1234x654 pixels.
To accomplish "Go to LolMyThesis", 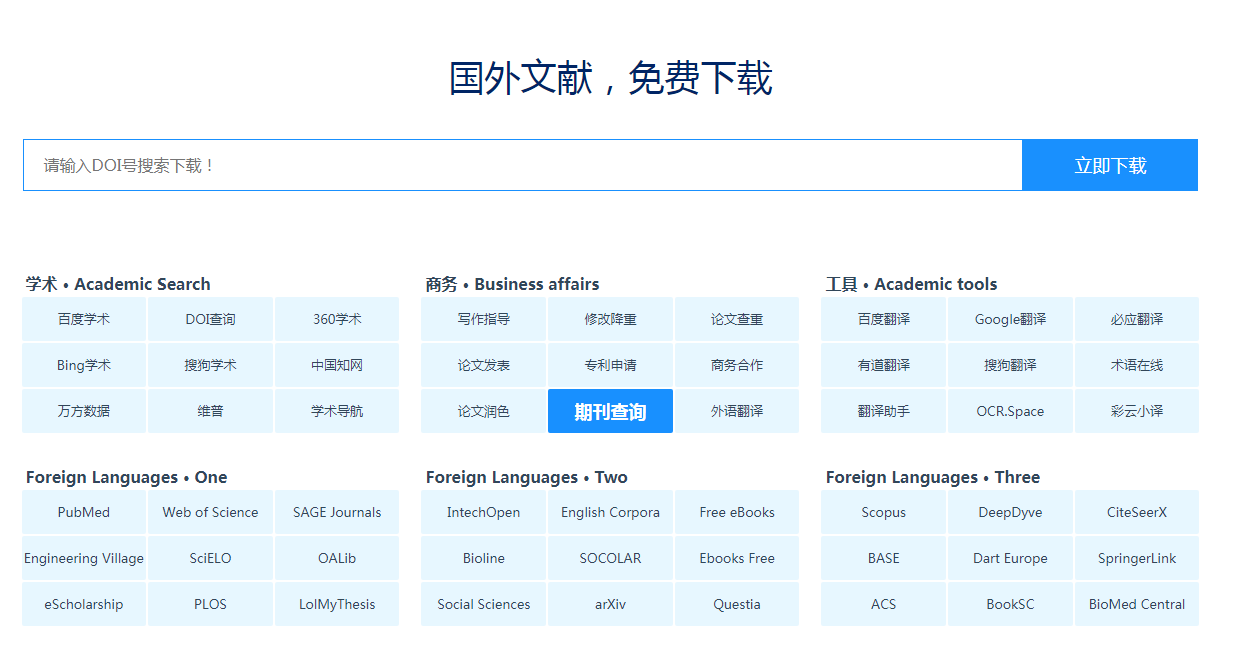I will [337, 604].
